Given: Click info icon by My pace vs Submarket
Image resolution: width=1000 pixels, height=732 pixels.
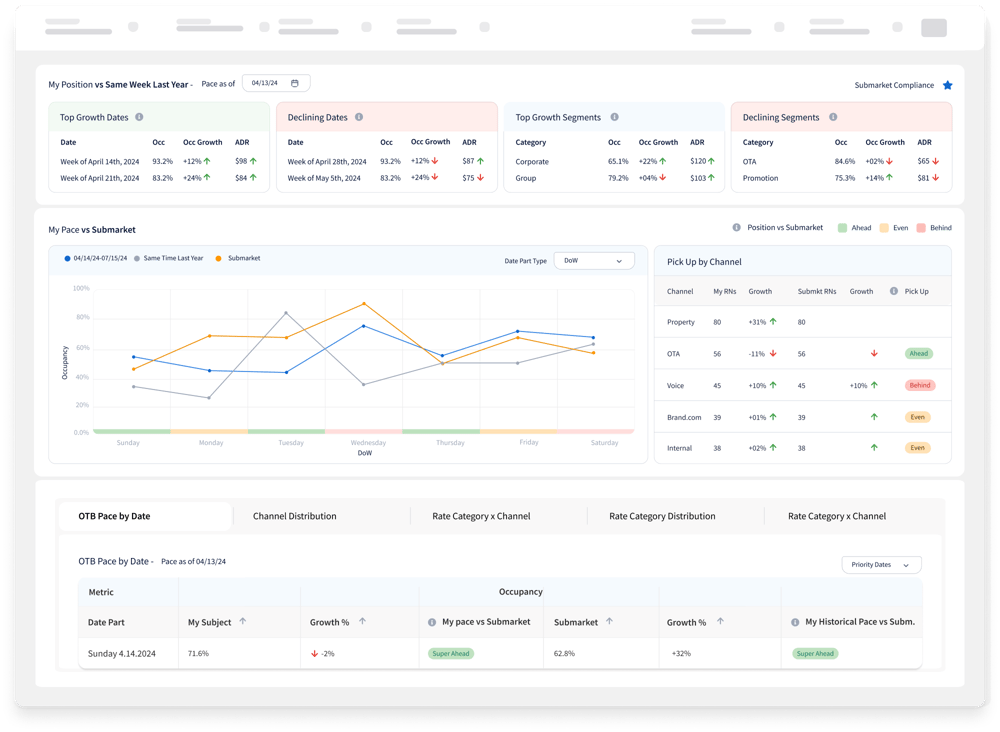Looking at the screenshot, I should pyautogui.click(x=432, y=622).
